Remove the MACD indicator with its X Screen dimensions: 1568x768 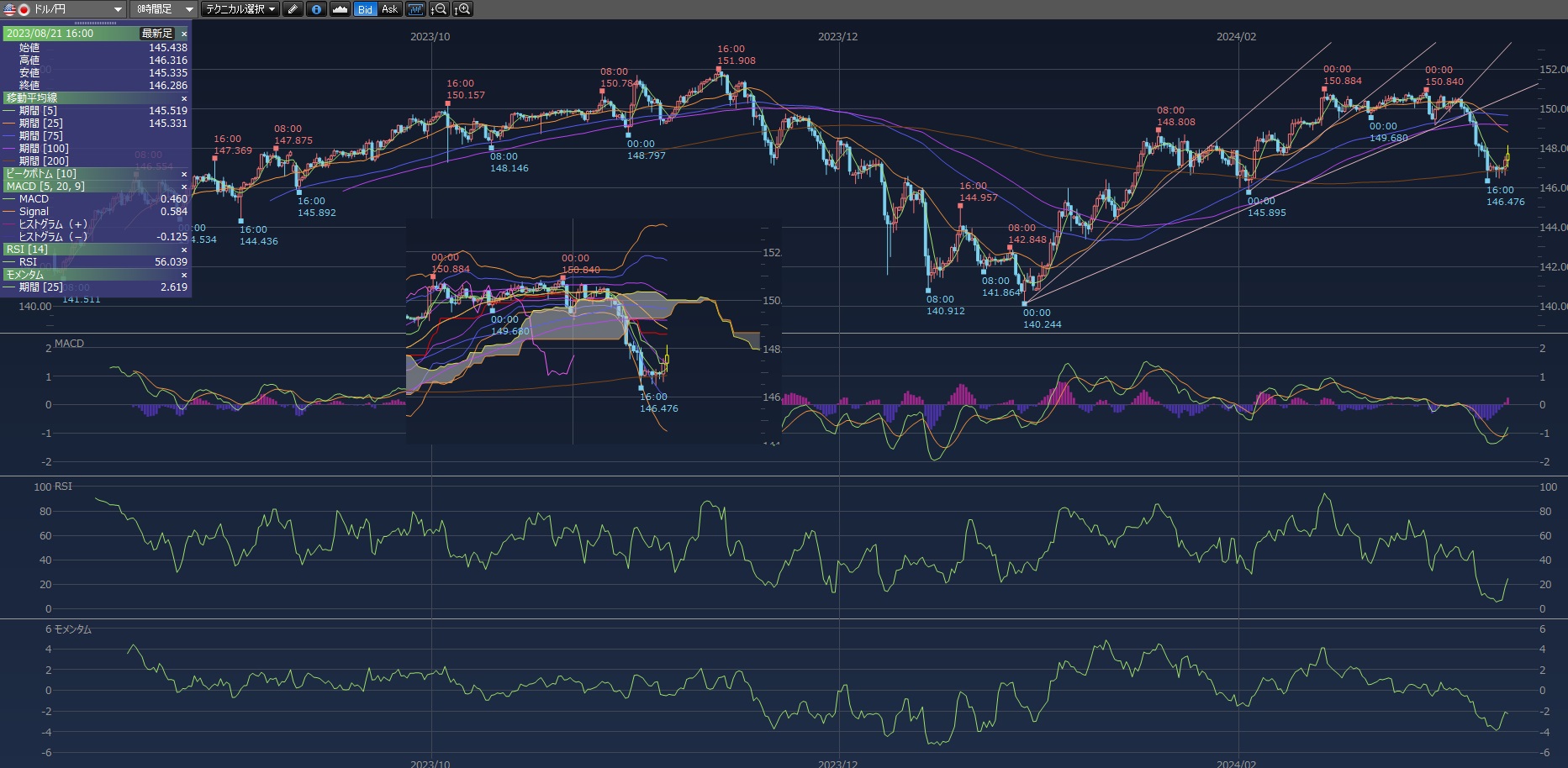click(184, 187)
